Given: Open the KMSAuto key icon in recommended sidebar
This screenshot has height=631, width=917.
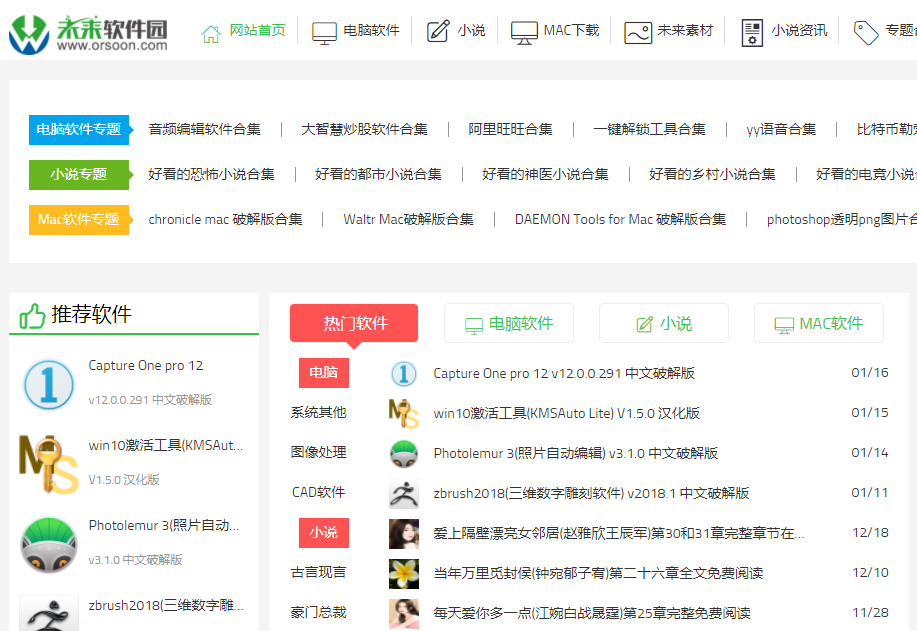Looking at the screenshot, I should [x=49, y=464].
